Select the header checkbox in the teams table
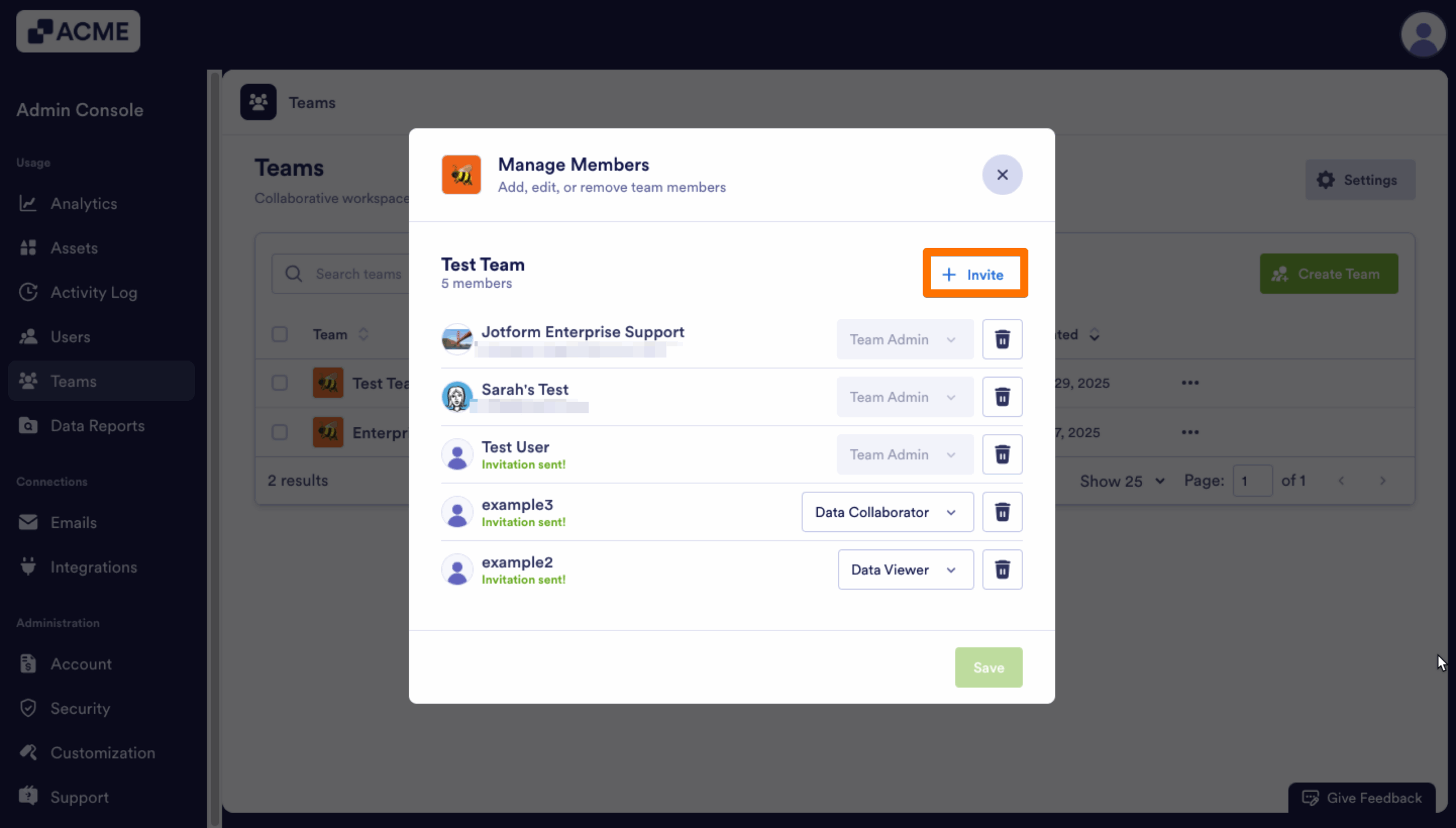 pos(280,334)
